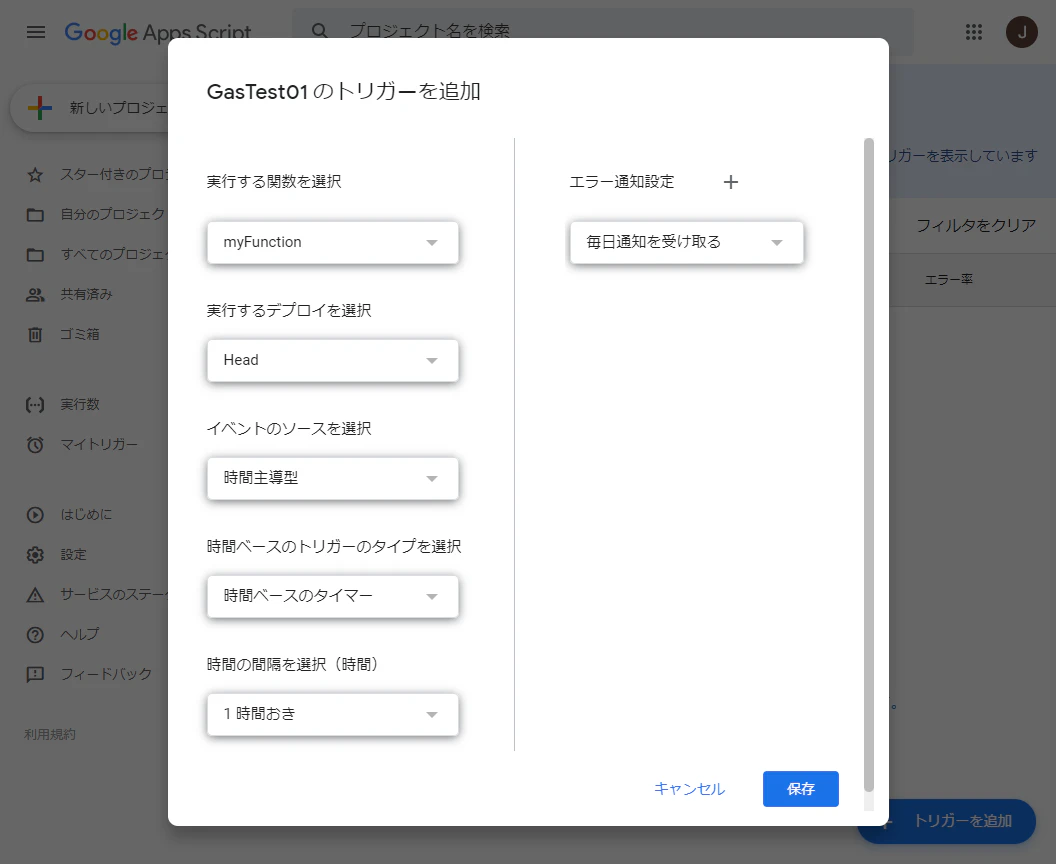
Task: Click the colorful plus icon for new project
Action: (40, 108)
